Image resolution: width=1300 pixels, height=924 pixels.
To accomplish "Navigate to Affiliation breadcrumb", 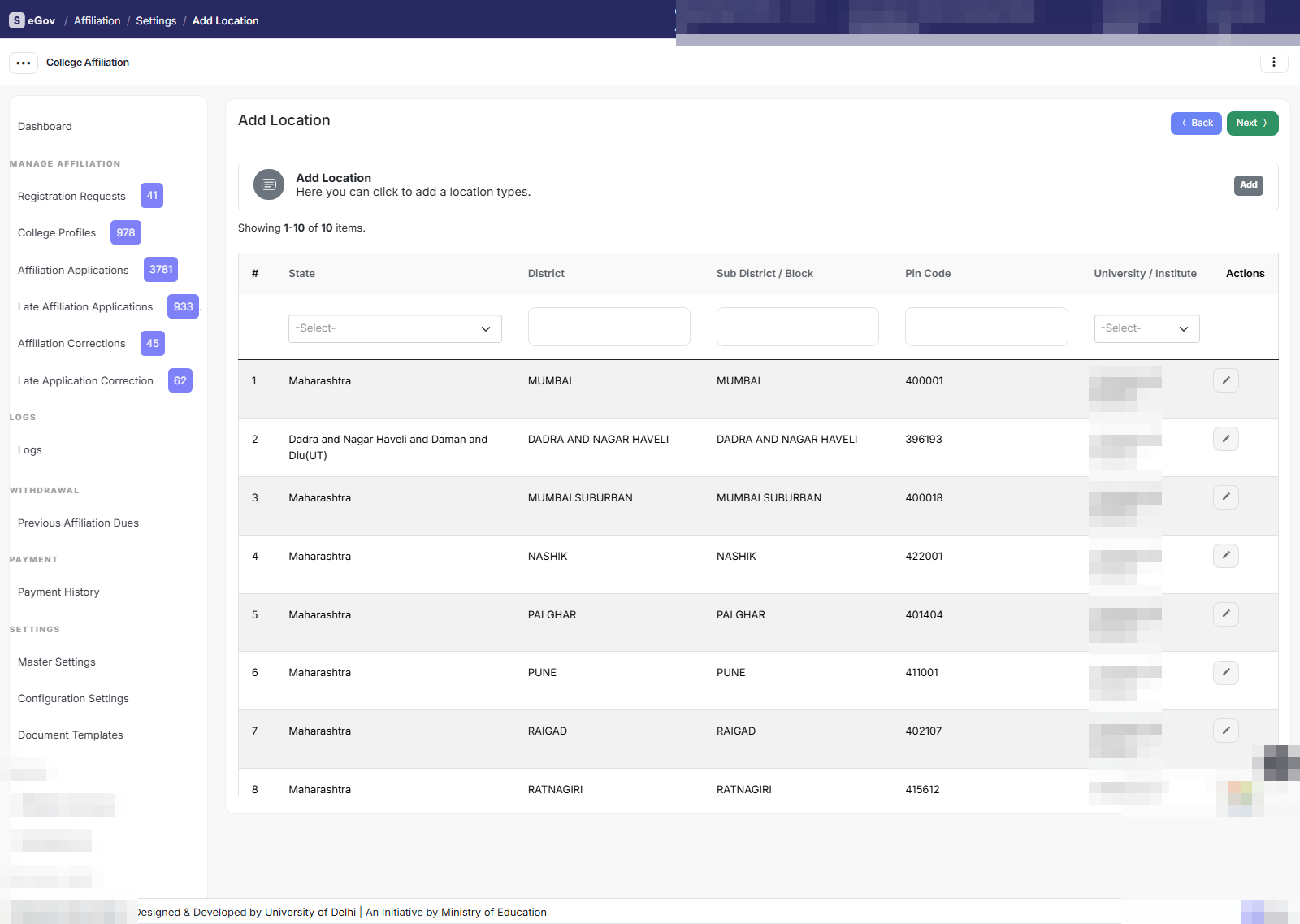I will [x=97, y=20].
